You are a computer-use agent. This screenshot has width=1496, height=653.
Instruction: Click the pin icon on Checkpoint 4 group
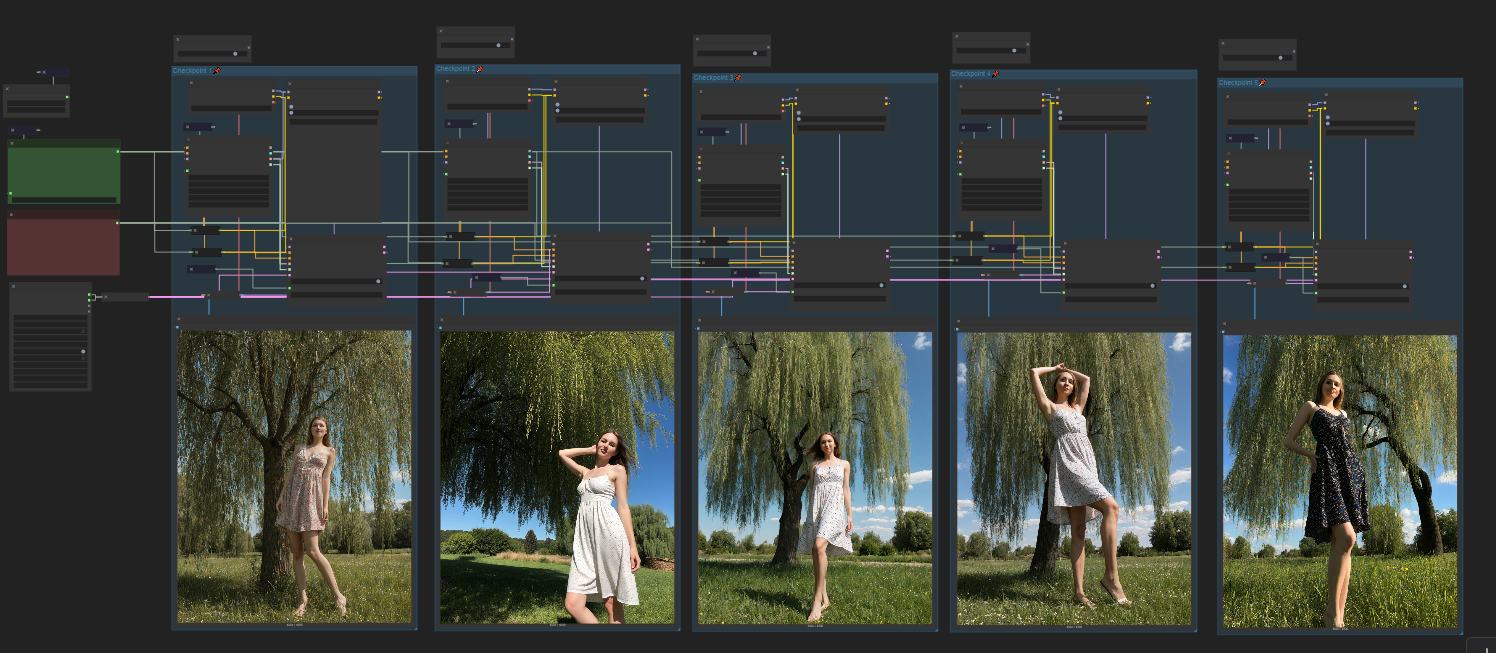pos(996,74)
